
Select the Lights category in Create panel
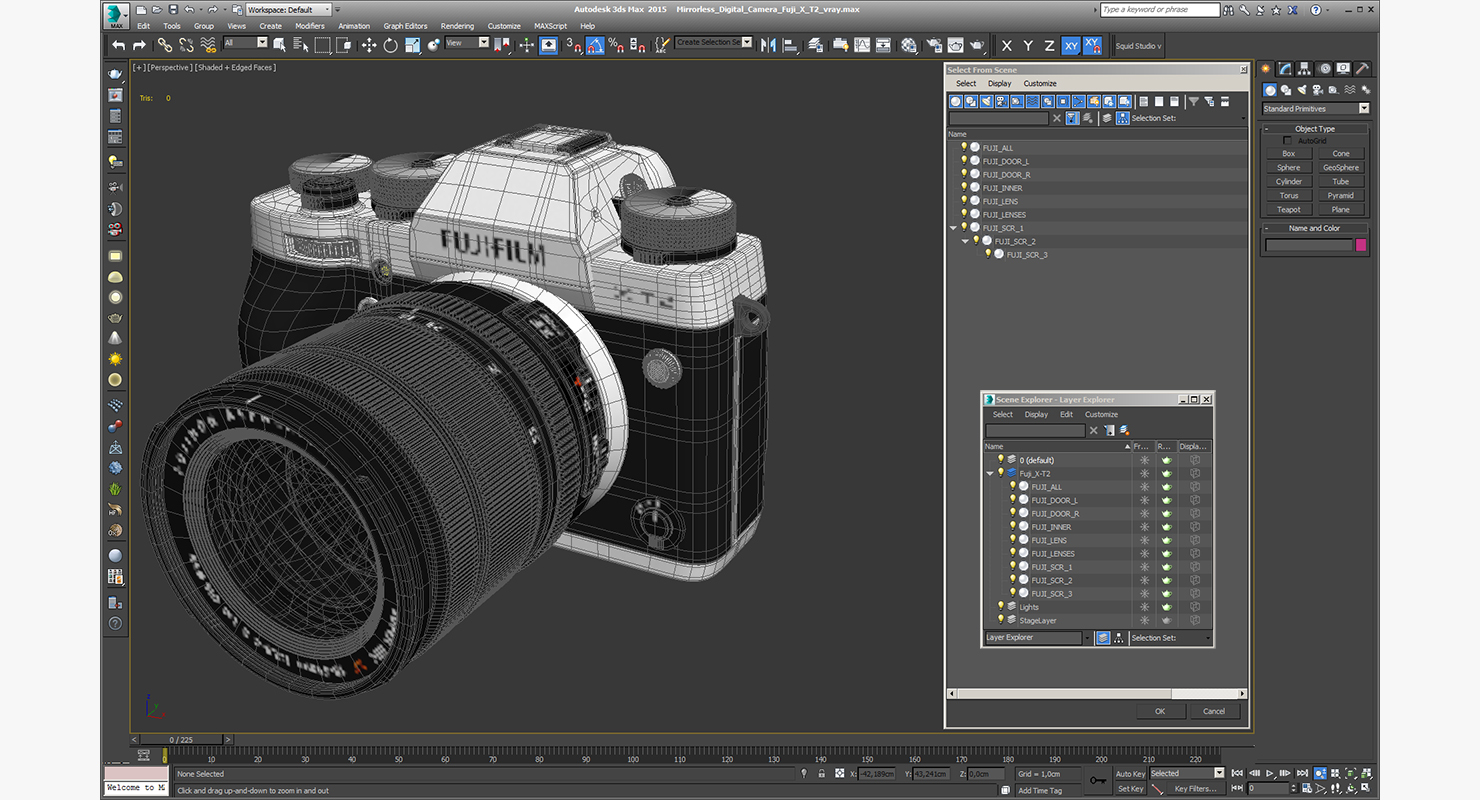[x=1302, y=90]
